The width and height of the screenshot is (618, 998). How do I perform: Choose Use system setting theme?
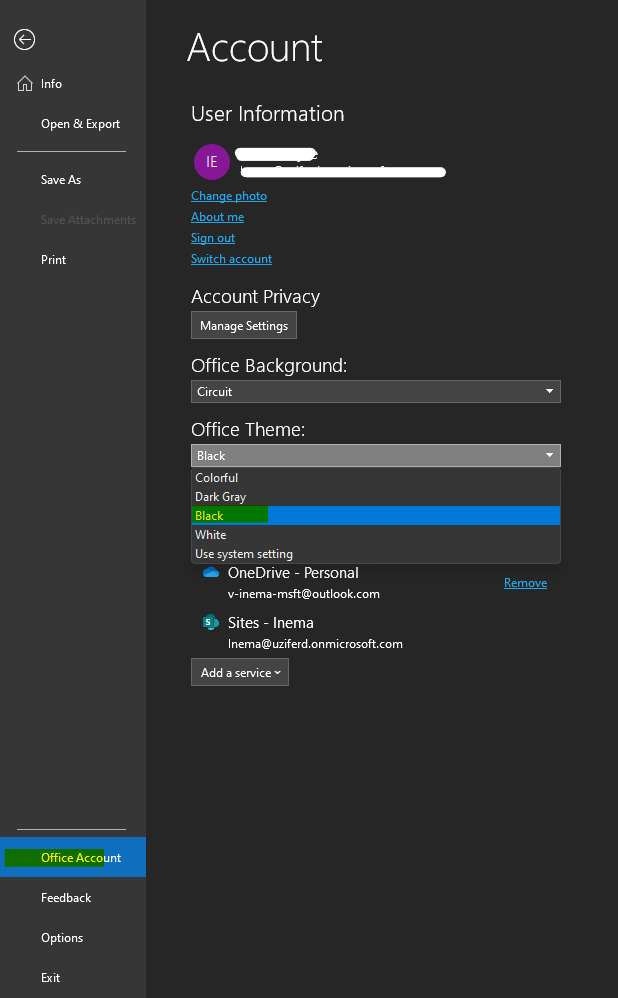[376, 554]
